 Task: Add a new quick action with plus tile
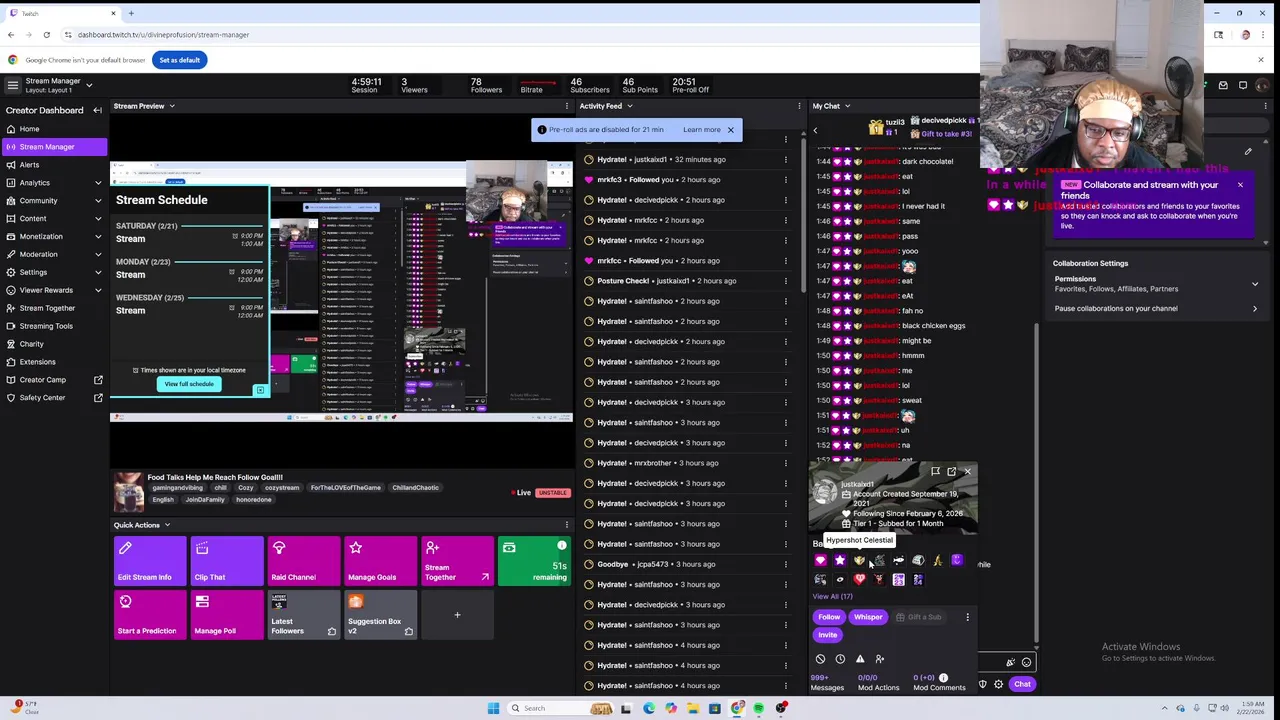[x=458, y=615]
